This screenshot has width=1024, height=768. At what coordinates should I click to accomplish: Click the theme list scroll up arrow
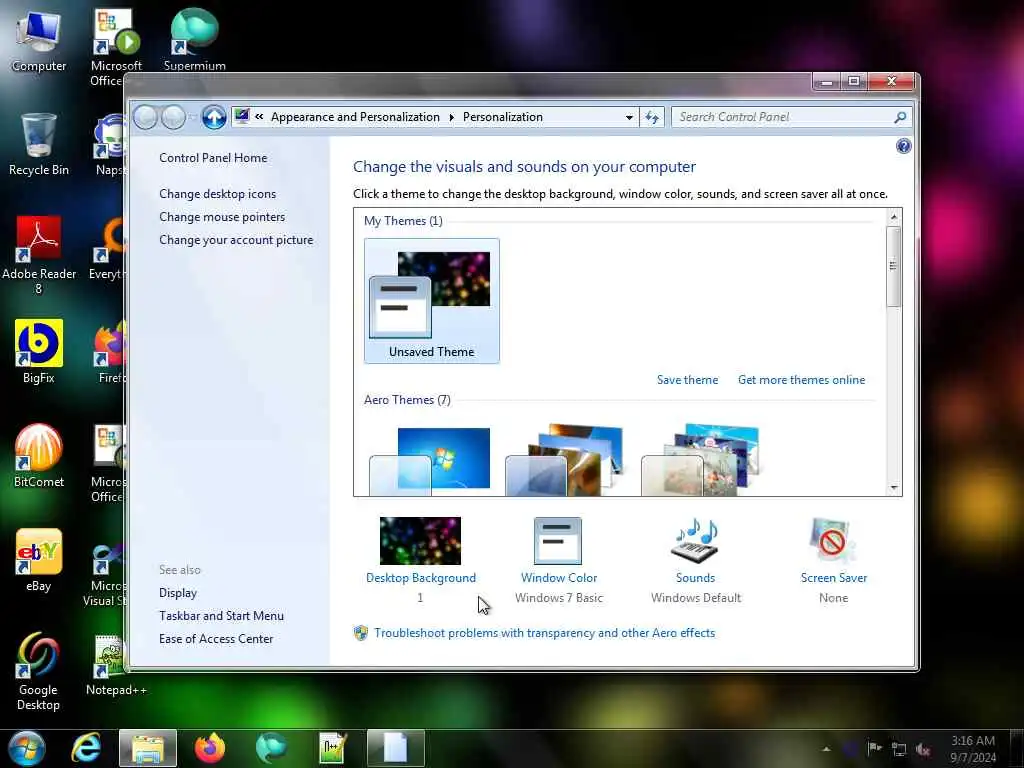click(x=894, y=217)
